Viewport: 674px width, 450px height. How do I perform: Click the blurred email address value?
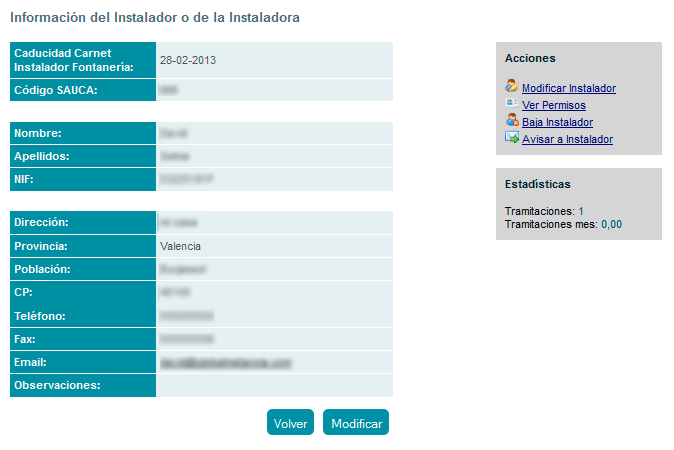pos(225,362)
